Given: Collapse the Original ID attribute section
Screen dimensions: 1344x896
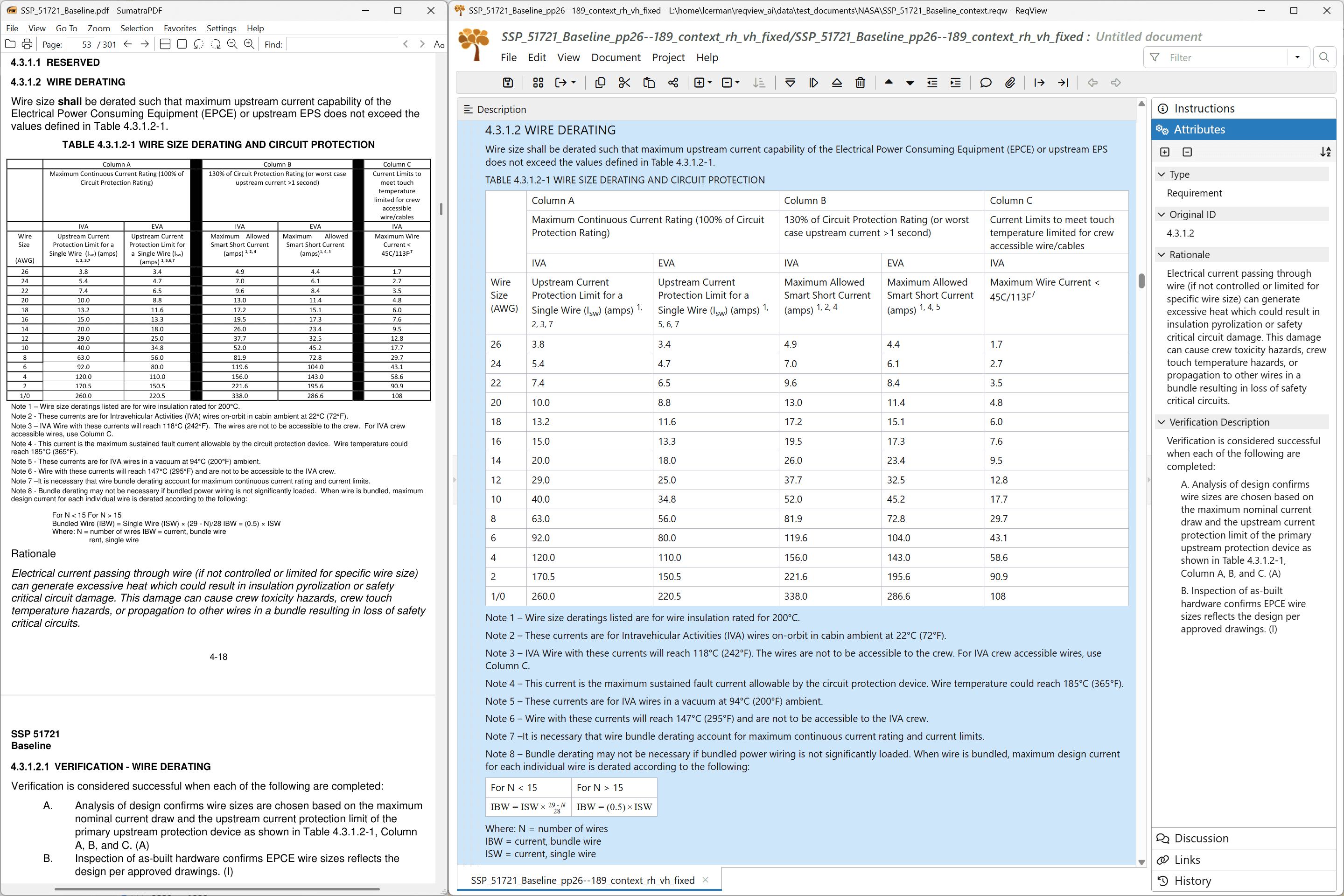Looking at the screenshot, I should 1161,214.
